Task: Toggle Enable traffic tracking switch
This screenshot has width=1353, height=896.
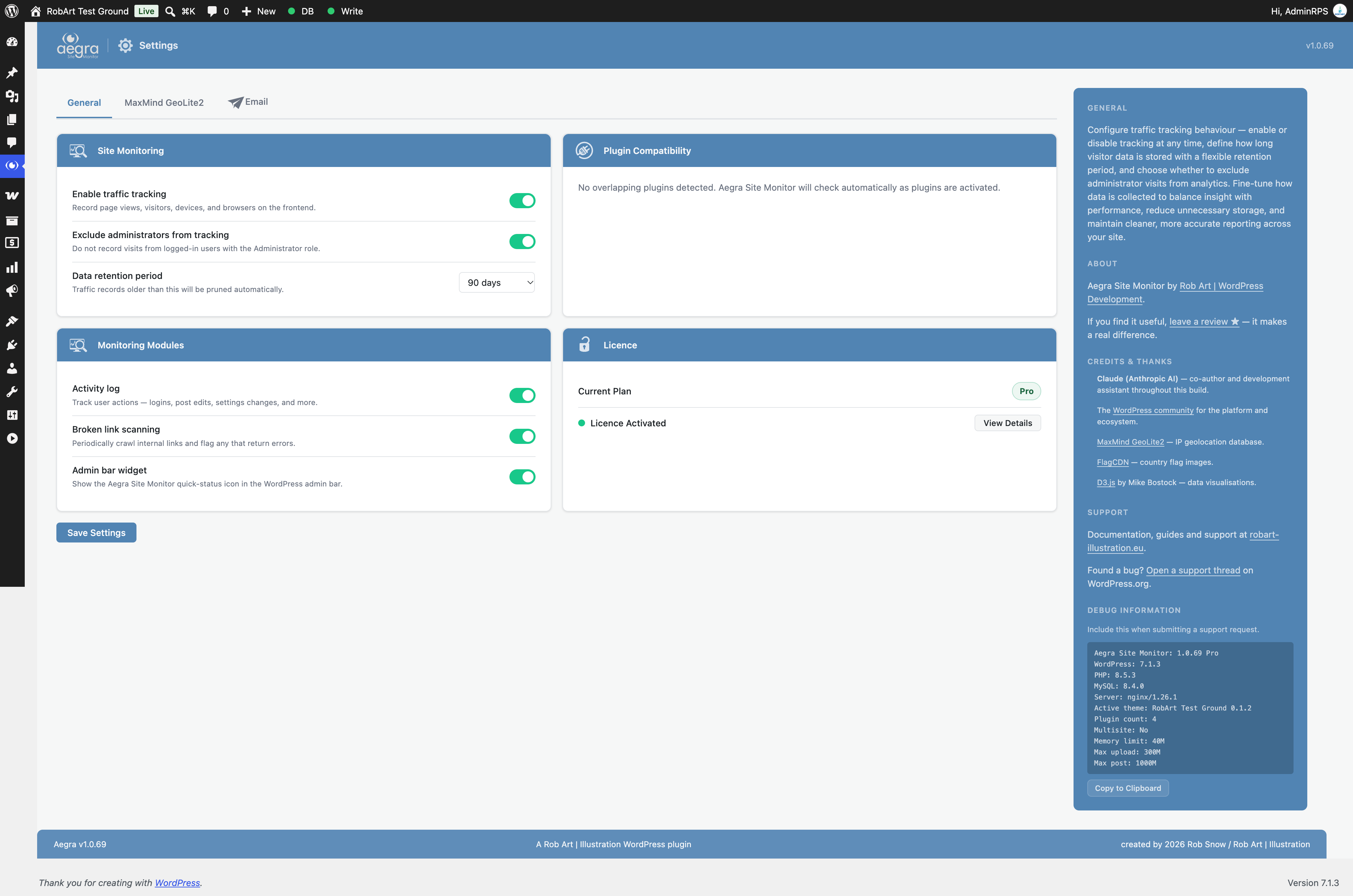Action: [522, 201]
